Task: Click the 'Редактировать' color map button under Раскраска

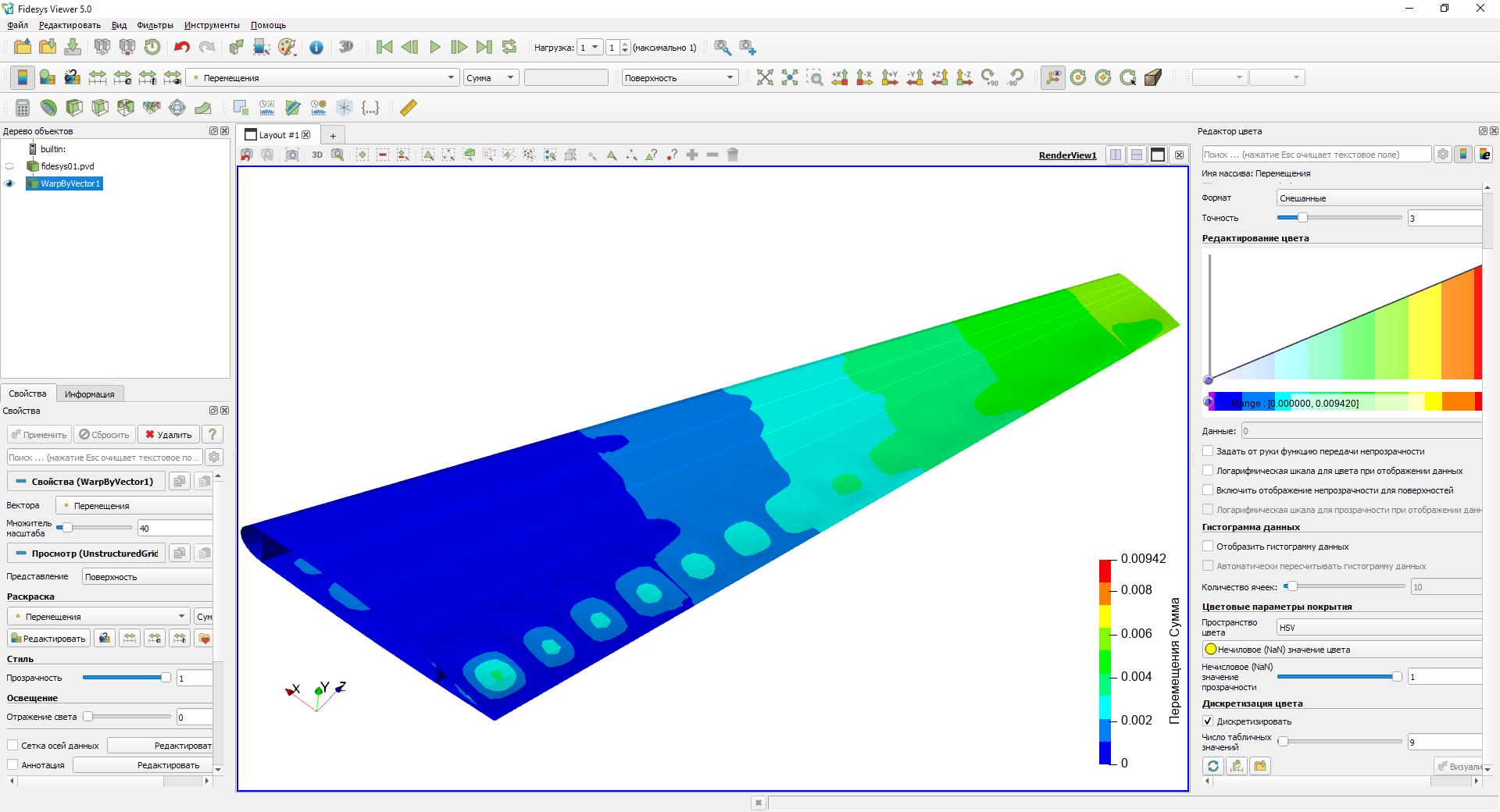Action: click(x=48, y=639)
